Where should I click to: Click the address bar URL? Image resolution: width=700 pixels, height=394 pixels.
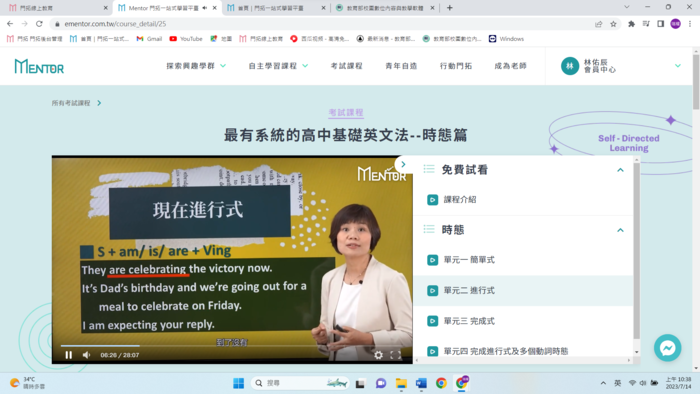click(x=115, y=24)
